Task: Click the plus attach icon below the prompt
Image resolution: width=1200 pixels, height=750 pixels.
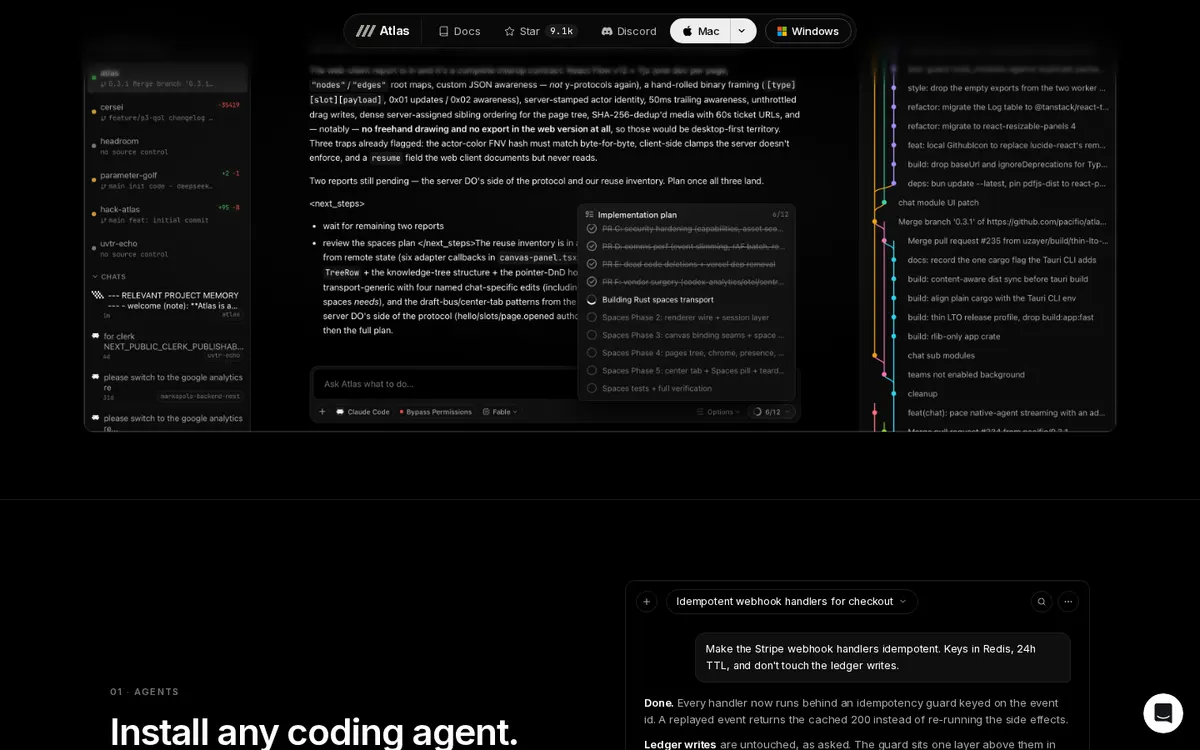Action: point(322,411)
